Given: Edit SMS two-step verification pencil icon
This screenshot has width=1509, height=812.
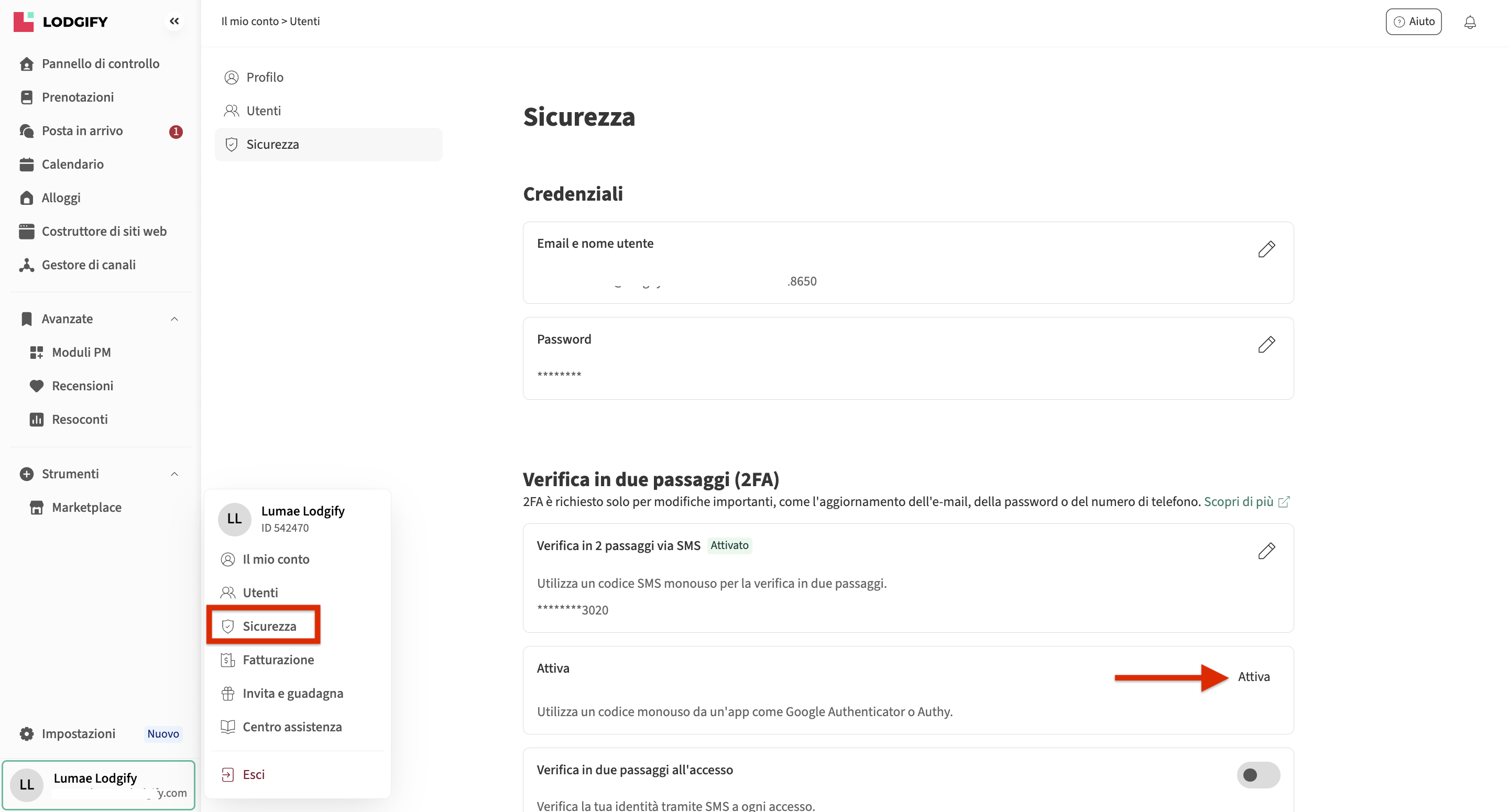Looking at the screenshot, I should coord(1266,551).
